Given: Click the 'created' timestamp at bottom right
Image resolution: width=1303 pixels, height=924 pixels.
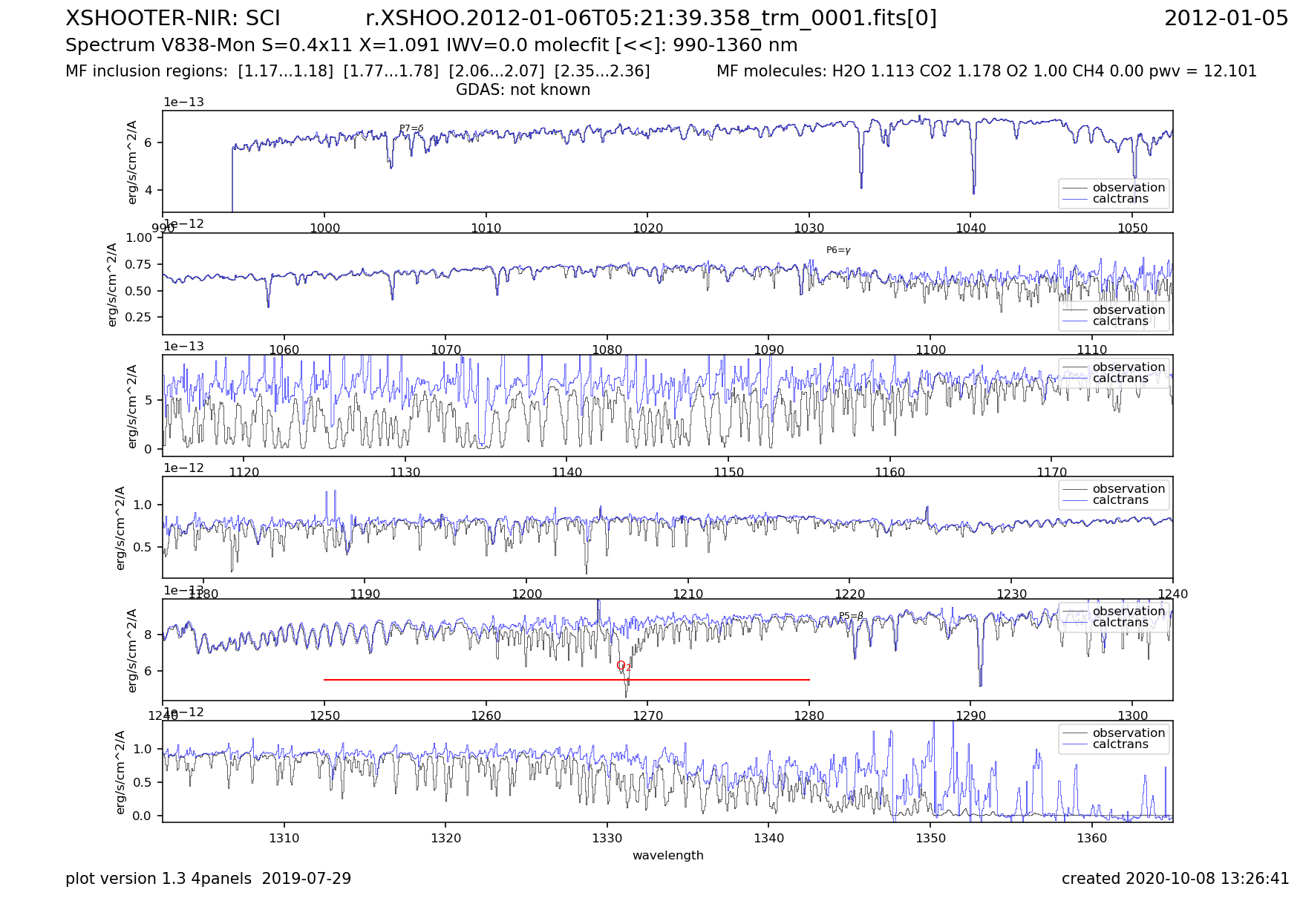Looking at the screenshot, I should point(1175,879).
